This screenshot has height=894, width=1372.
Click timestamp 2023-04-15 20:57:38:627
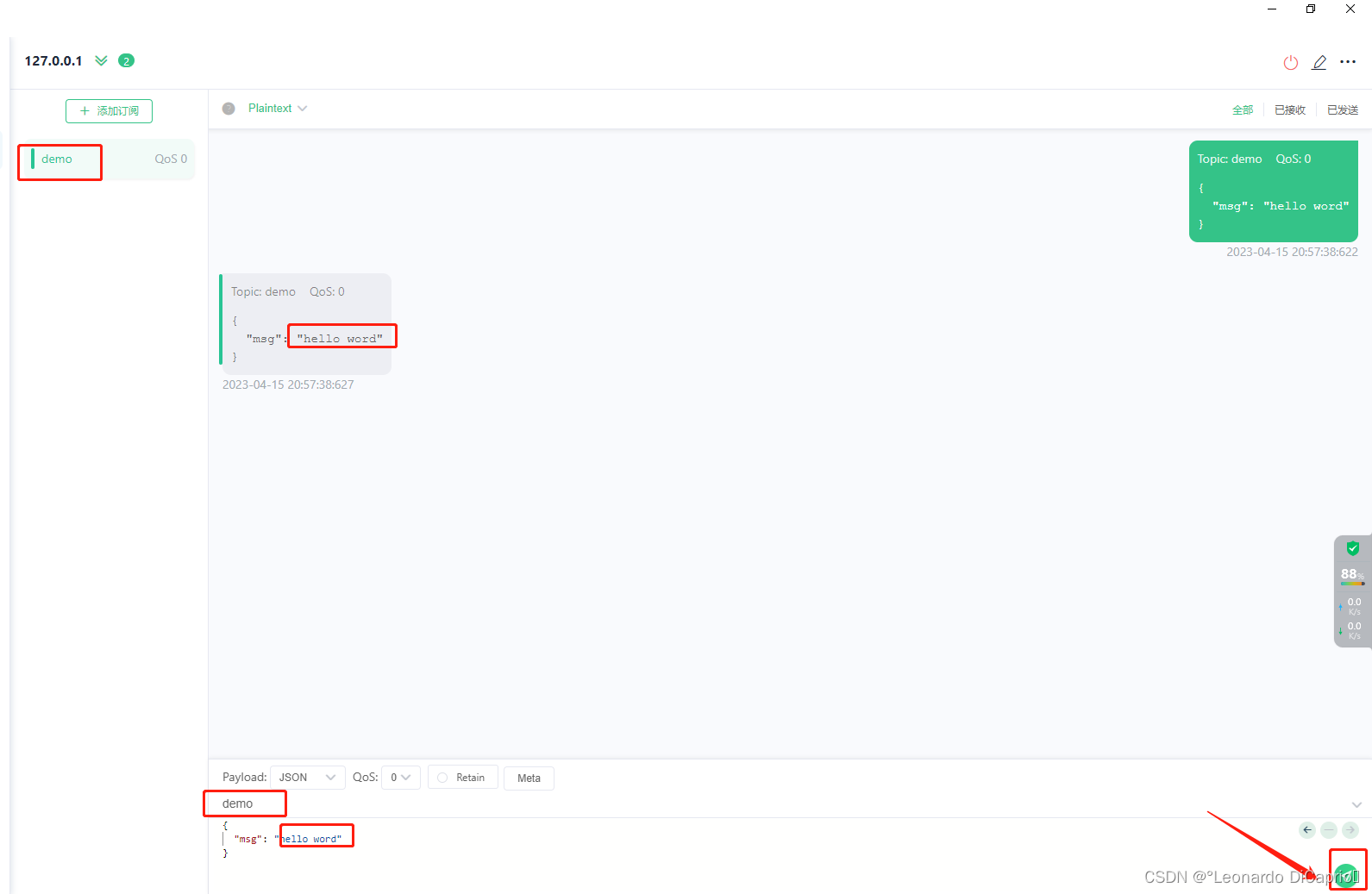coord(288,385)
